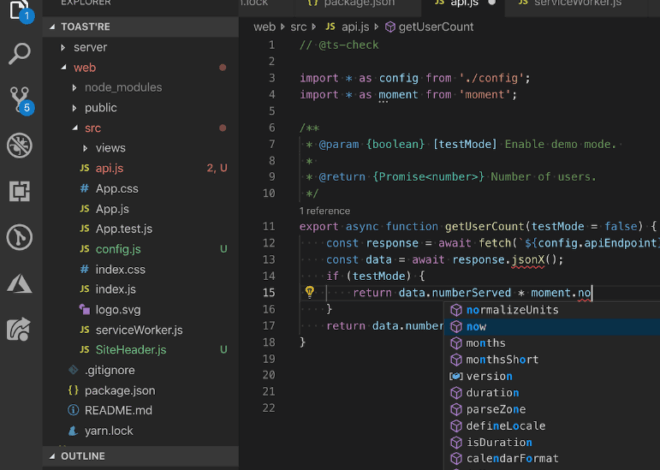Choose 'duration' suggestion in autocomplete

(x=492, y=393)
